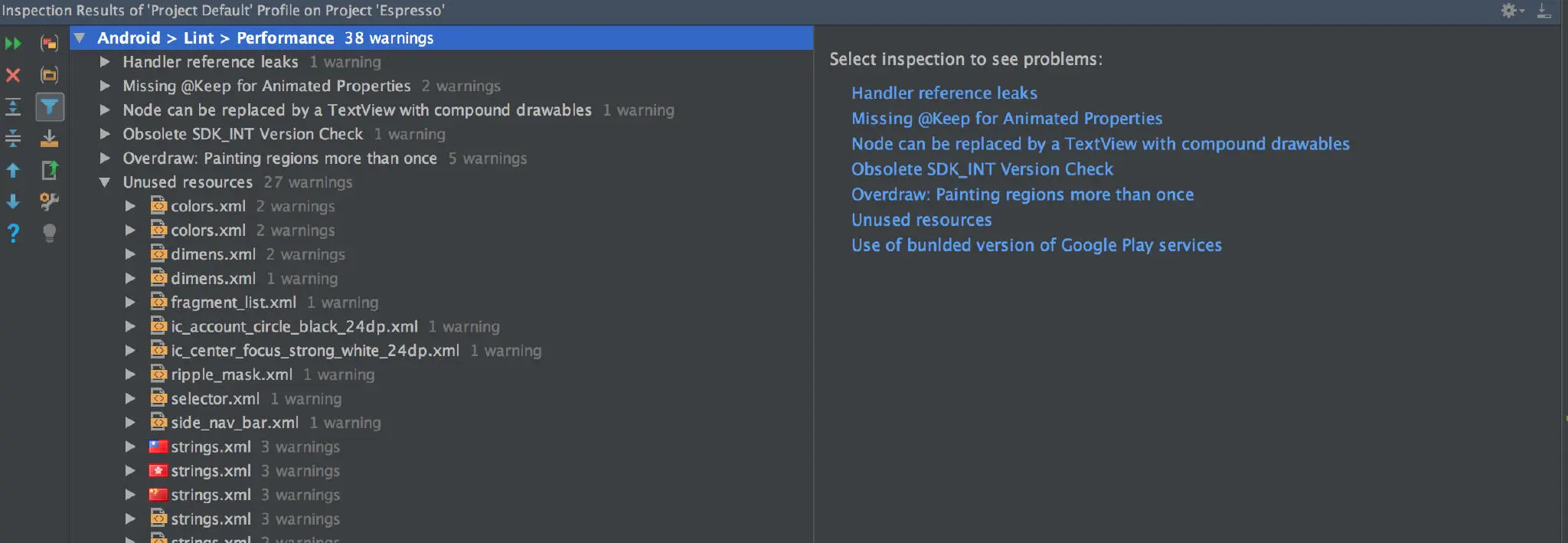Screen dimensions: 1568x543
Task: Open gear settings menu at top right
Action: click(1511, 11)
